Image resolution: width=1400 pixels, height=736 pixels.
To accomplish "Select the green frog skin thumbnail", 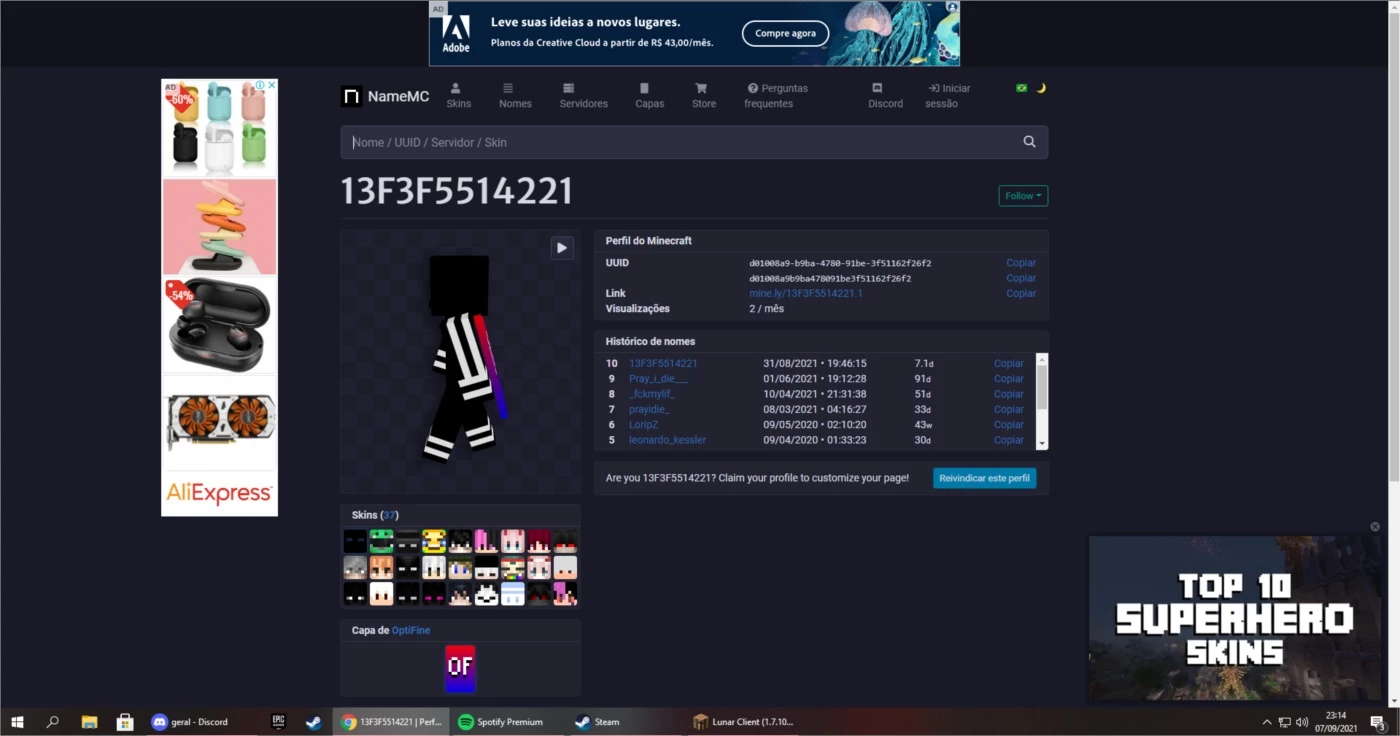I will point(381,541).
